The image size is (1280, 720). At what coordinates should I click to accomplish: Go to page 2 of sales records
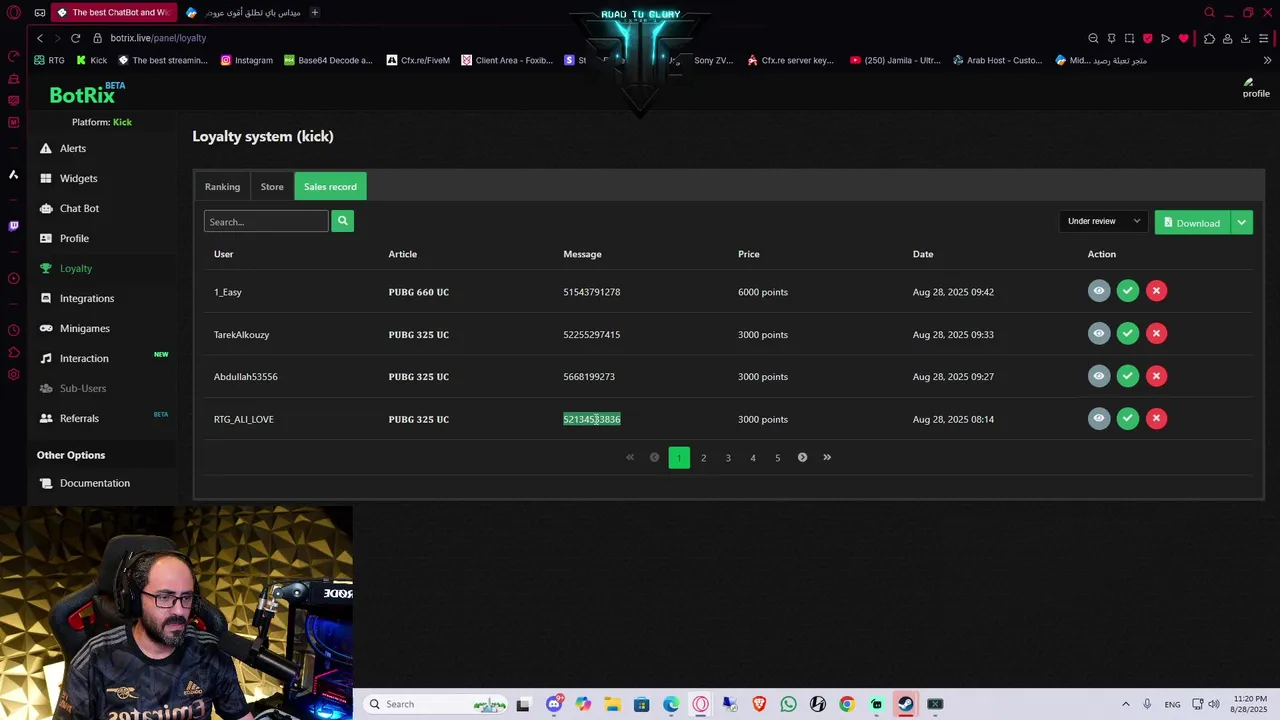point(703,457)
